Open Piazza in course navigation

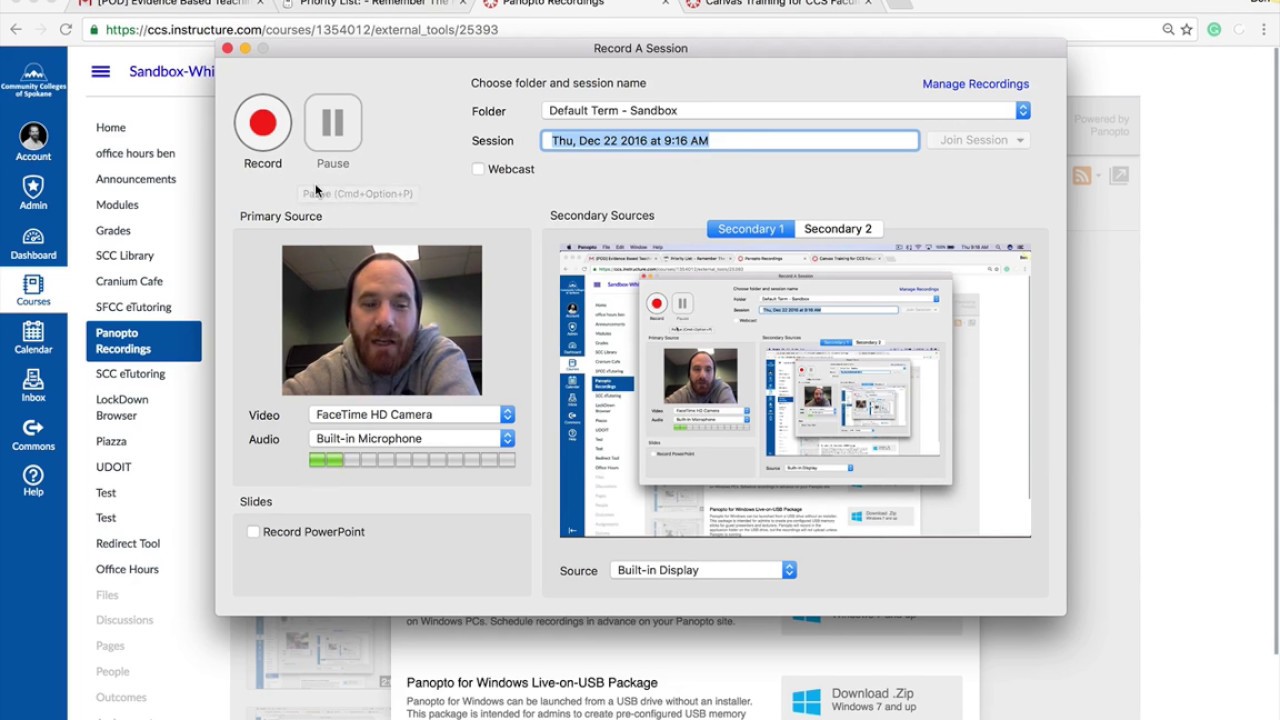tap(111, 442)
